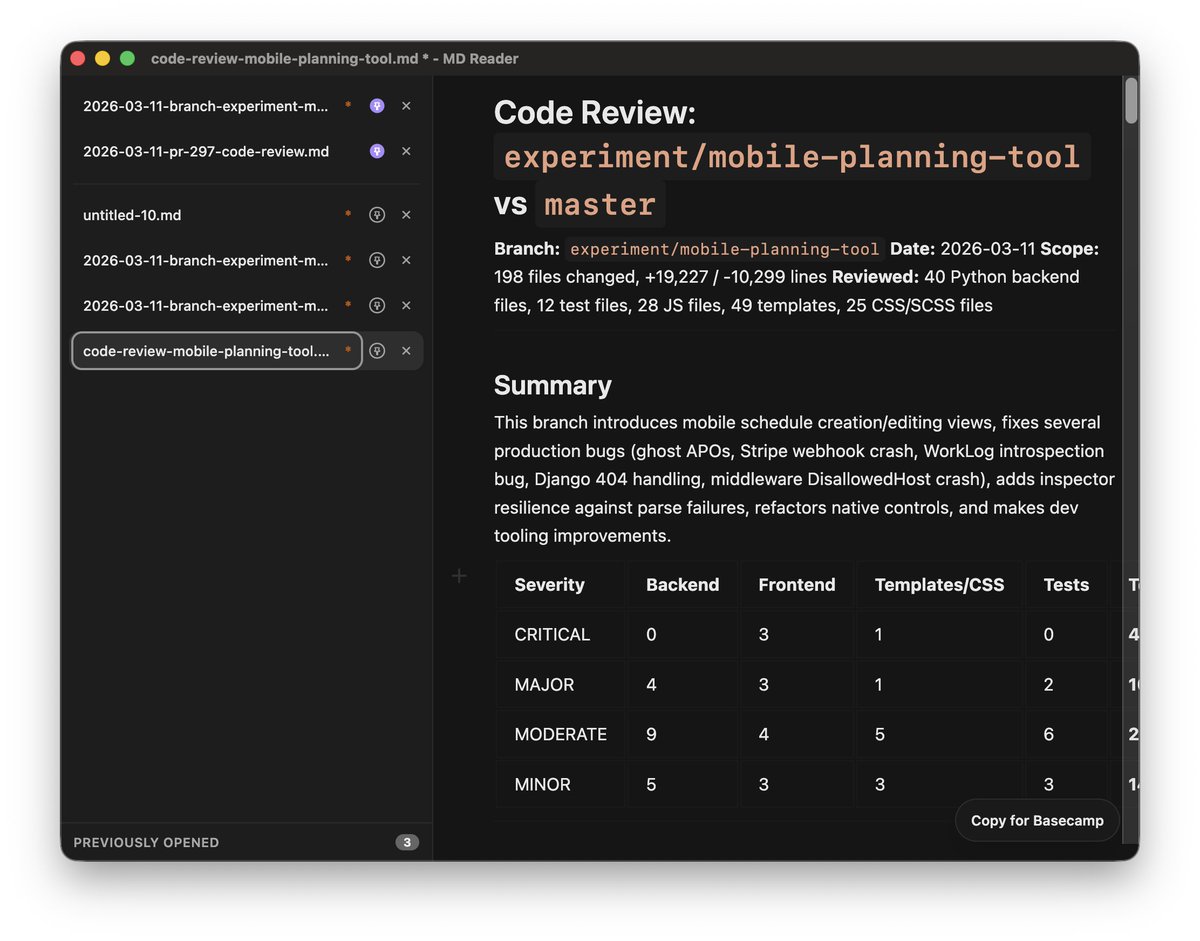Click the inline code after "Branch:"
This screenshot has width=1200, height=941.
[725, 249]
